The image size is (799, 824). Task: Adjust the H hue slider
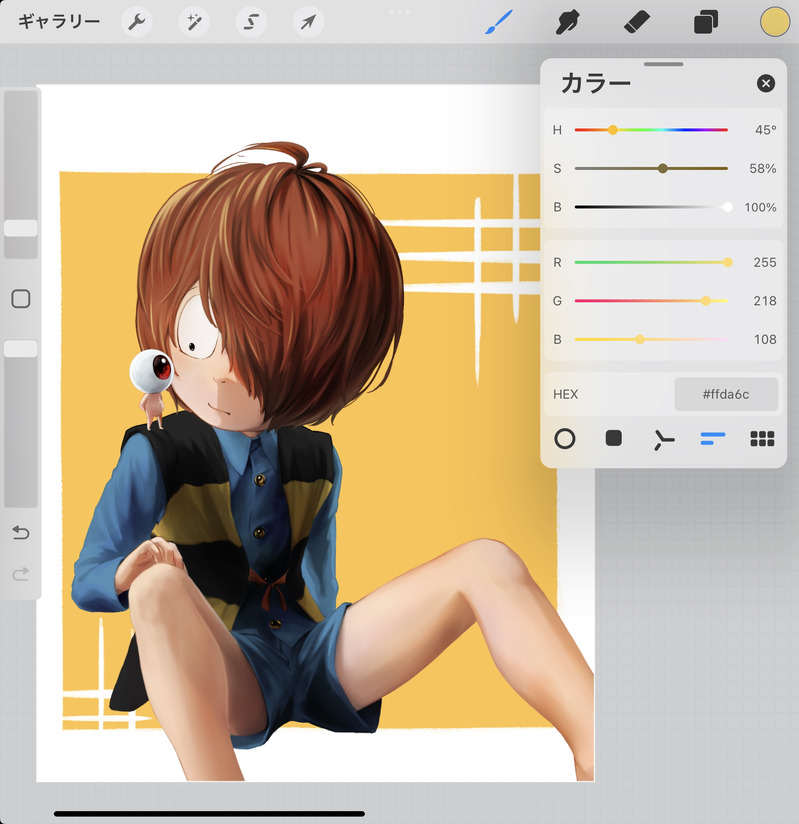[651, 130]
